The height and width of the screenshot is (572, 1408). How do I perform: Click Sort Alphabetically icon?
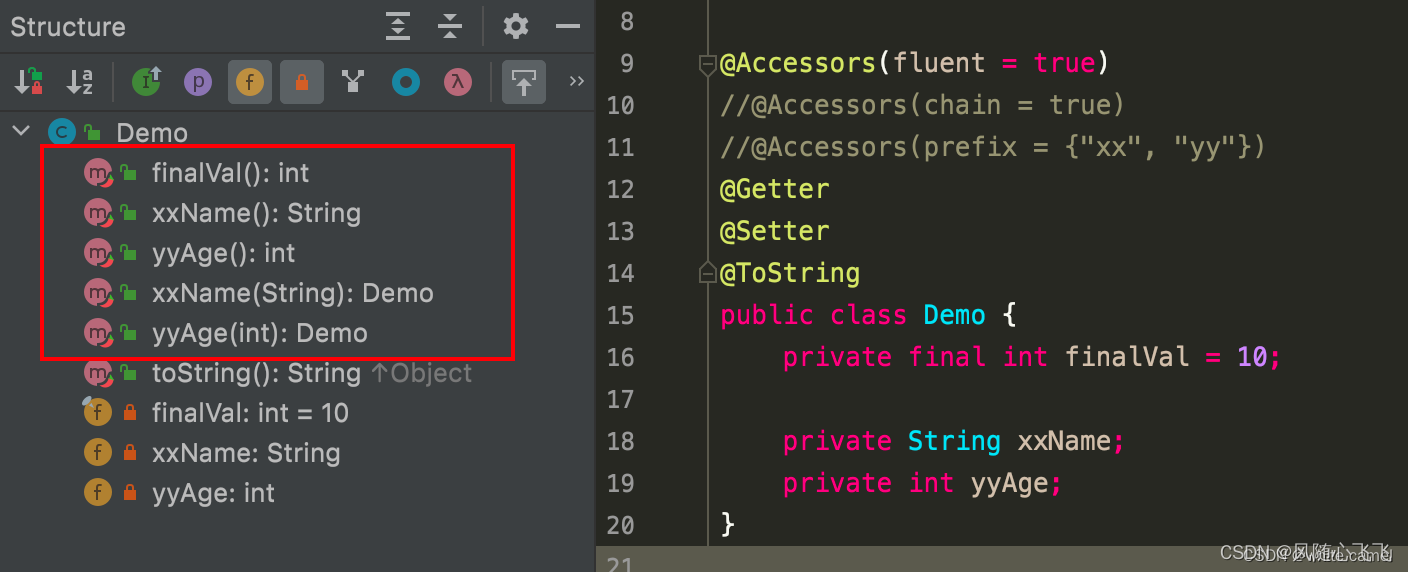(80, 82)
